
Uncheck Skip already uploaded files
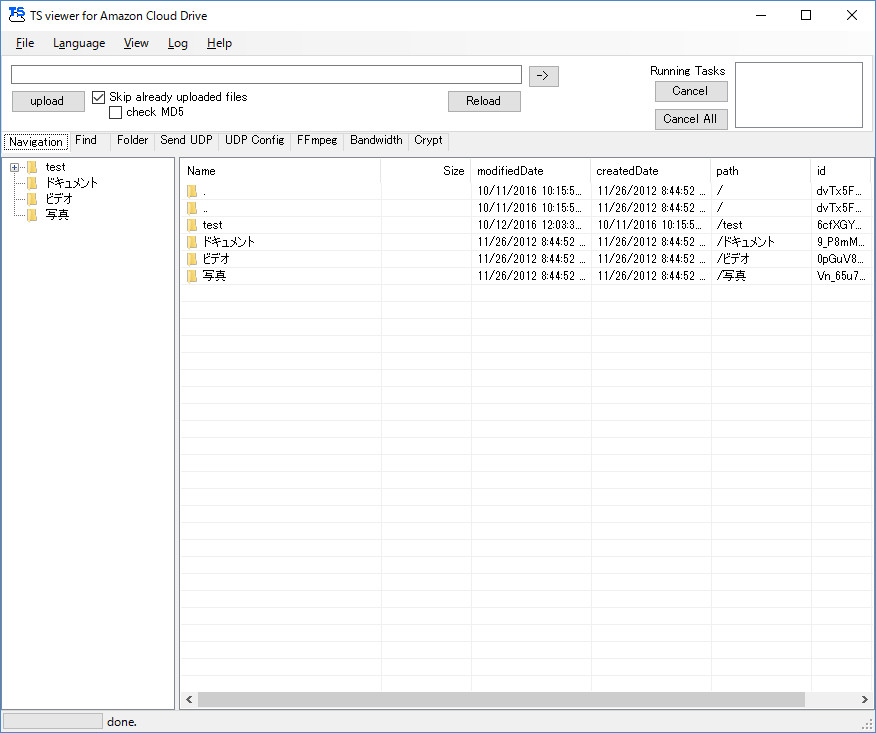99,97
